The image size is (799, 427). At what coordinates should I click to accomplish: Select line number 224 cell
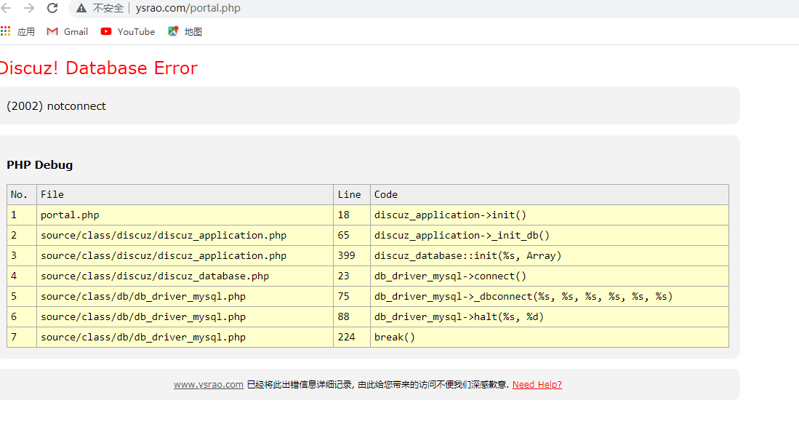pos(352,337)
